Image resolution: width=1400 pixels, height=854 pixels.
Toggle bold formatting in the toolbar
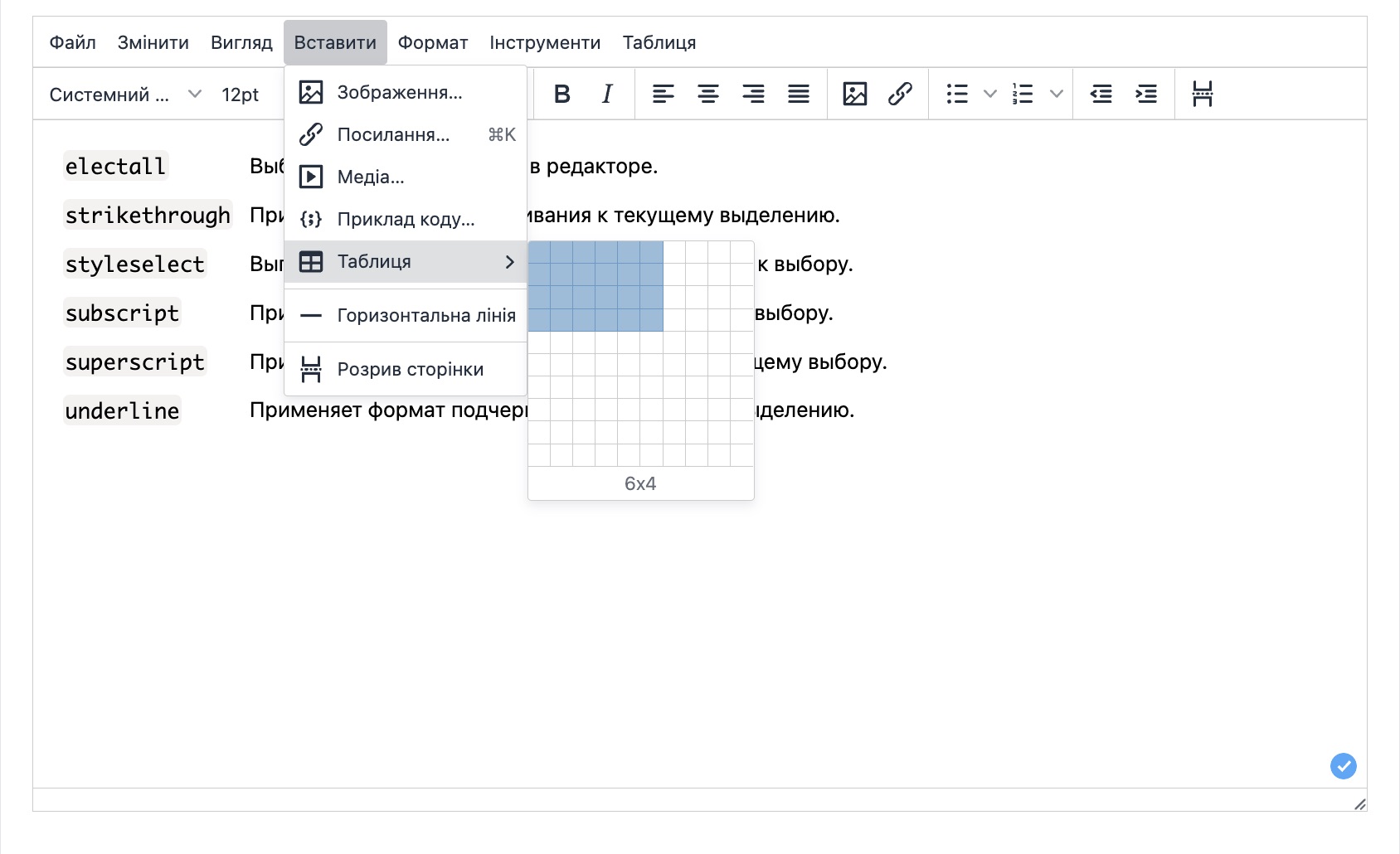(x=561, y=95)
